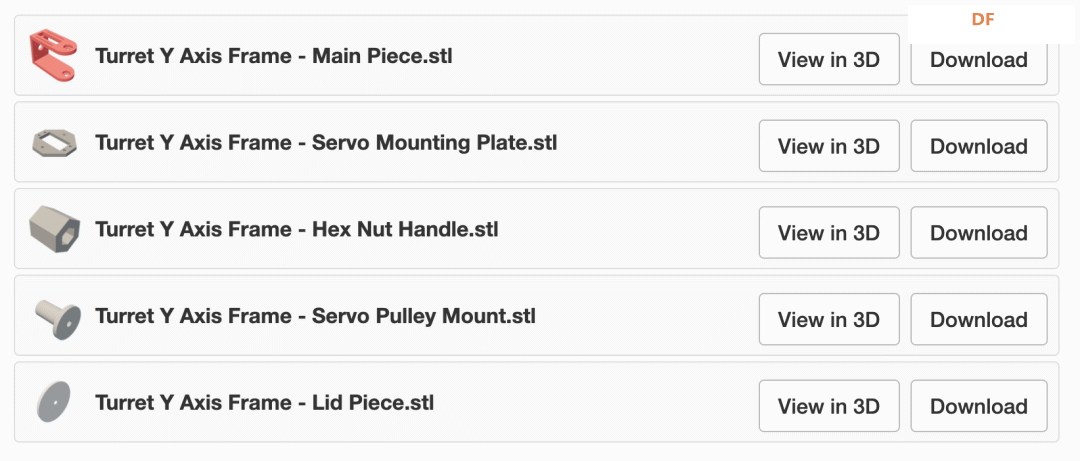The height and width of the screenshot is (461, 1080).
Task: Download the Lid Piece.stl file
Action: point(978,406)
